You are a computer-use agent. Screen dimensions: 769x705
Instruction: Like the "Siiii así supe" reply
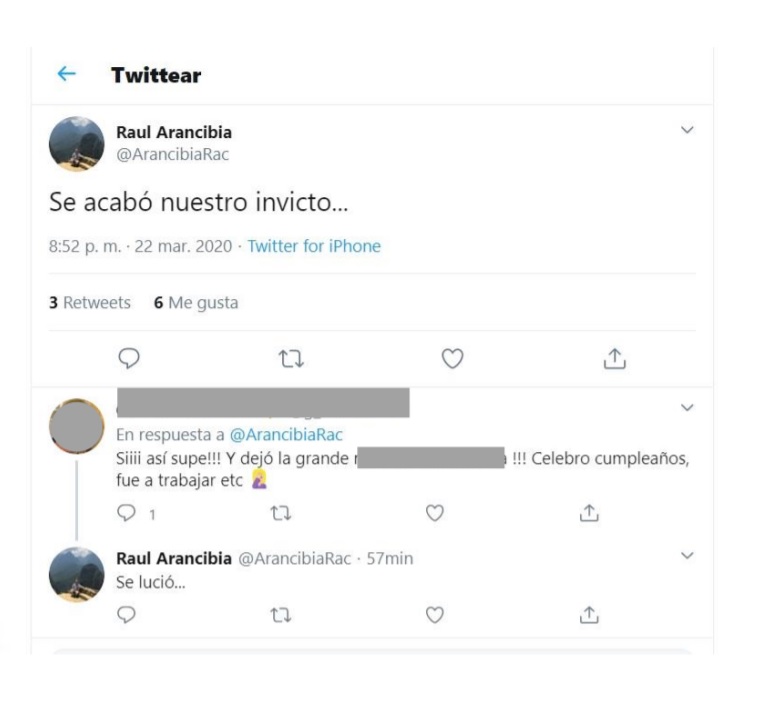(x=434, y=513)
